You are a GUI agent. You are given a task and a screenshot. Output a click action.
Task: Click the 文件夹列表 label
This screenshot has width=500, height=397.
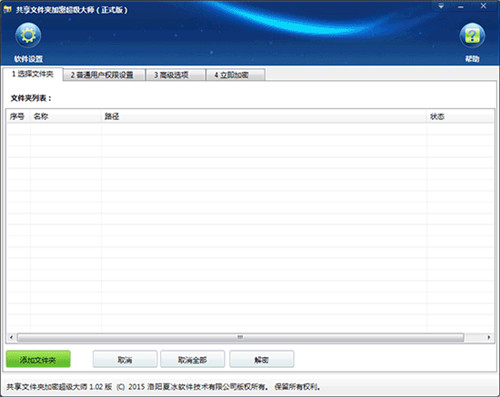(x=31, y=98)
